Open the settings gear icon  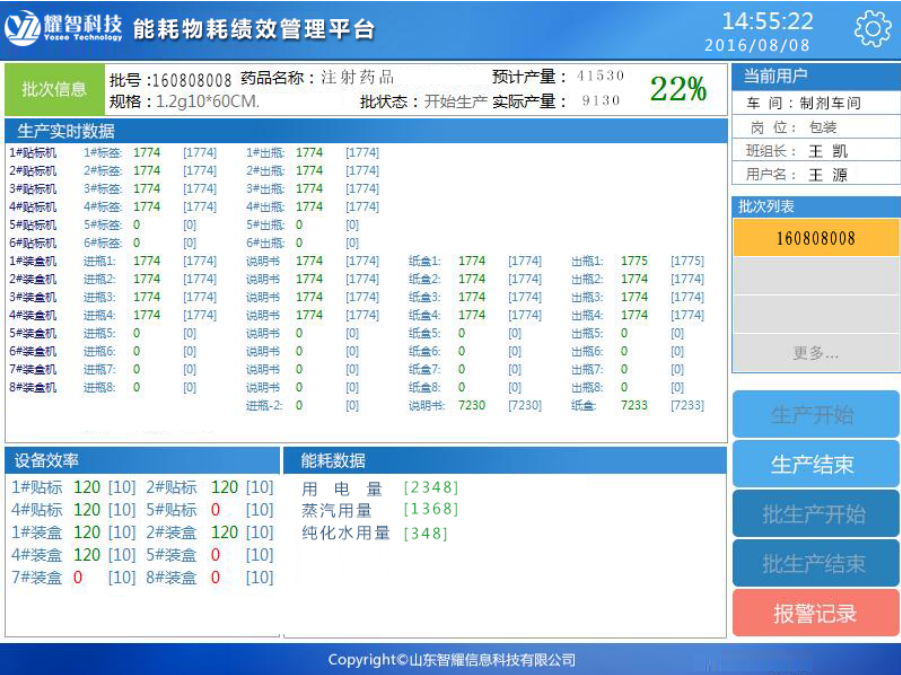(872, 30)
